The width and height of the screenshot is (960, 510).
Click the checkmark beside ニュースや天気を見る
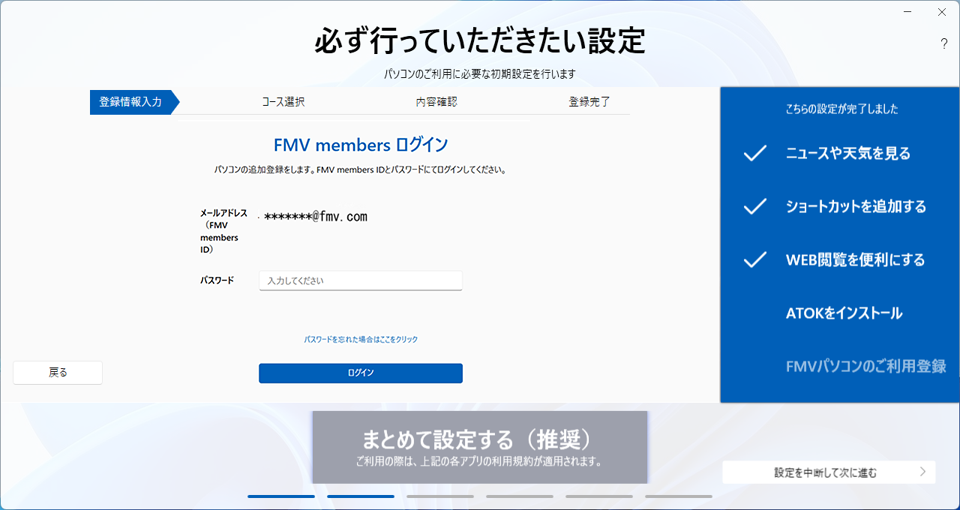[755, 154]
